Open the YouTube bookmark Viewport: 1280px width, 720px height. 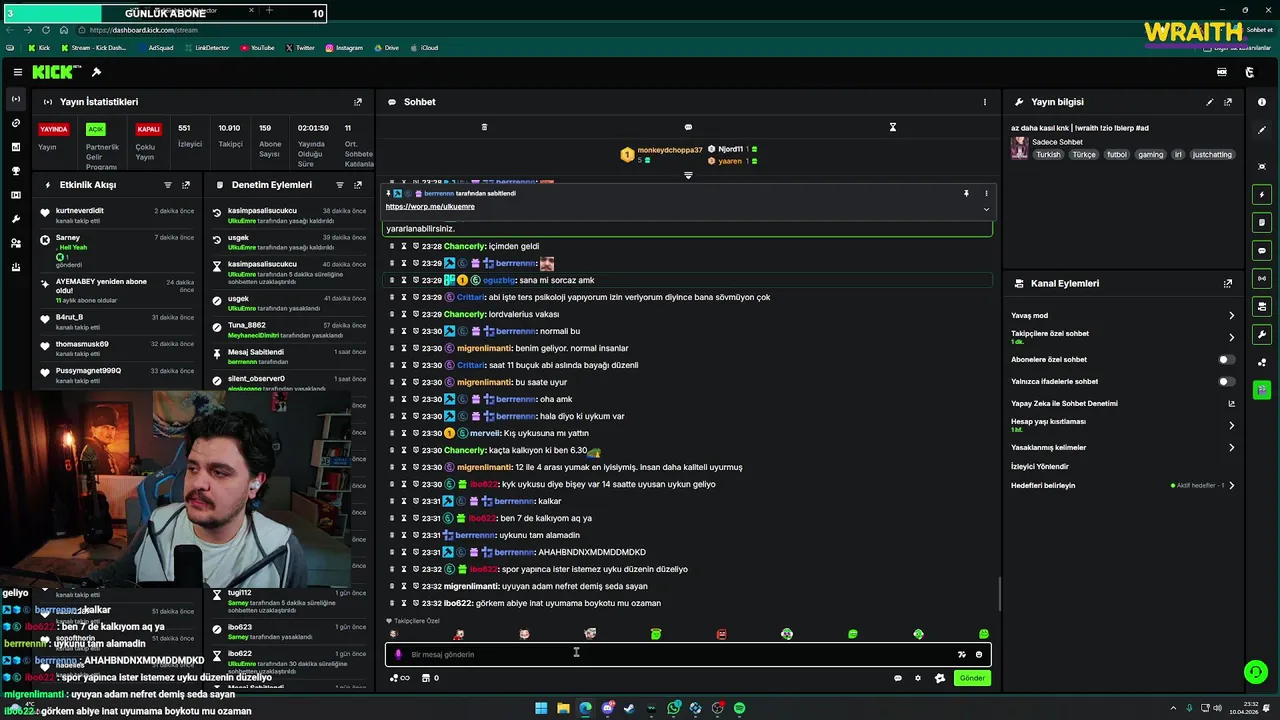pos(257,48)
